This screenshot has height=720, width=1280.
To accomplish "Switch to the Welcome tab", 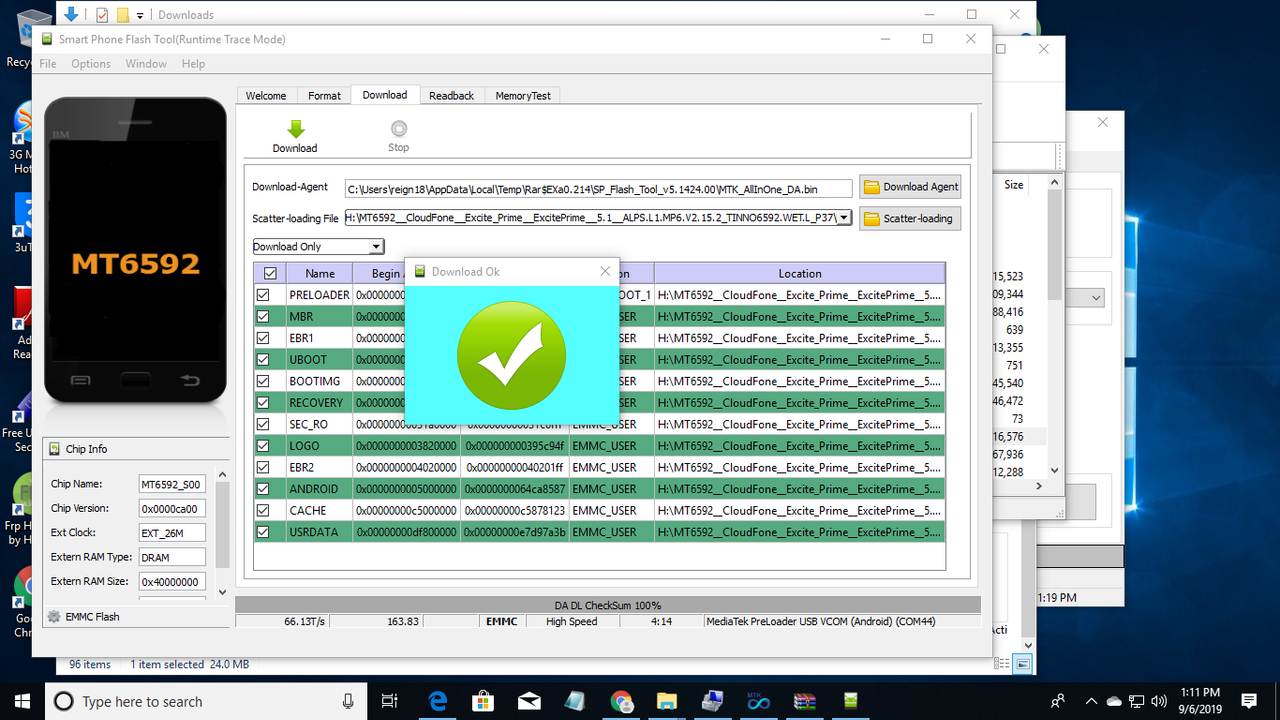I will [266, 95].
